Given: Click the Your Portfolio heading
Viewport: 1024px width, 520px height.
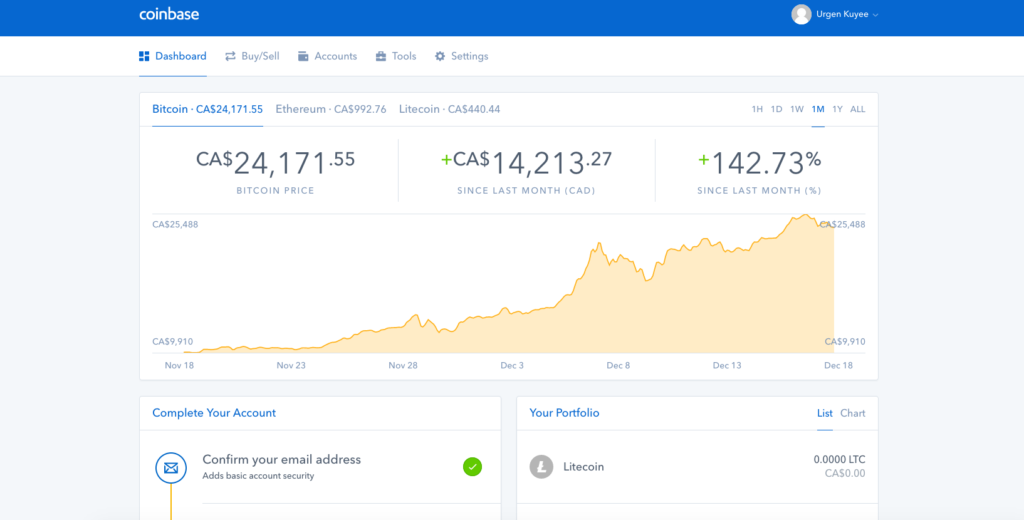Looking at the screenshot, I should (x=564, y=413).
